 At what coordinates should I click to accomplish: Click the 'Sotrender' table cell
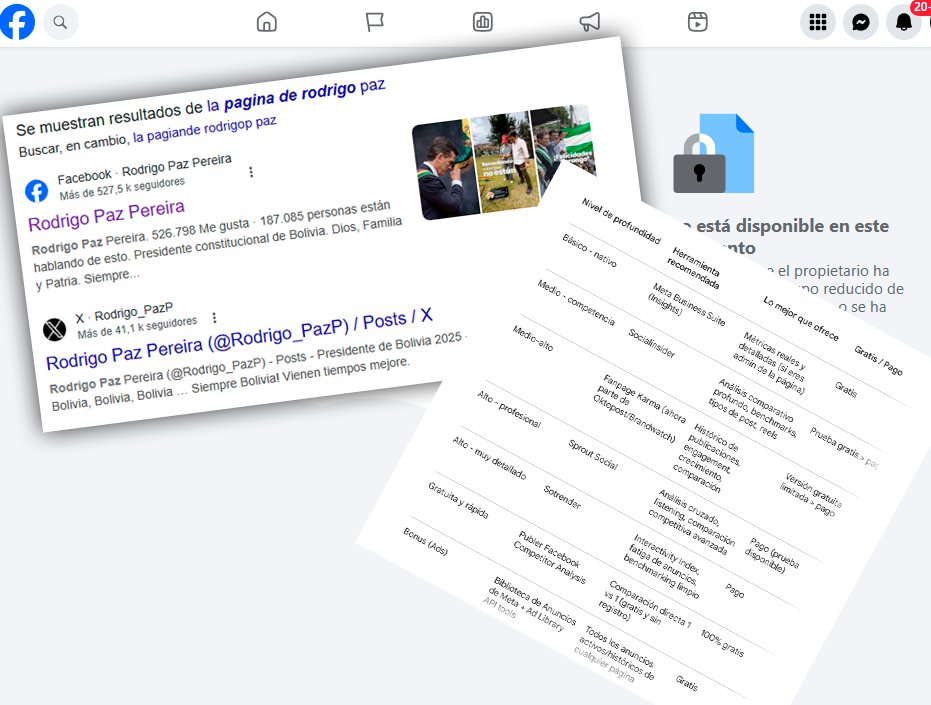(562, 497)
